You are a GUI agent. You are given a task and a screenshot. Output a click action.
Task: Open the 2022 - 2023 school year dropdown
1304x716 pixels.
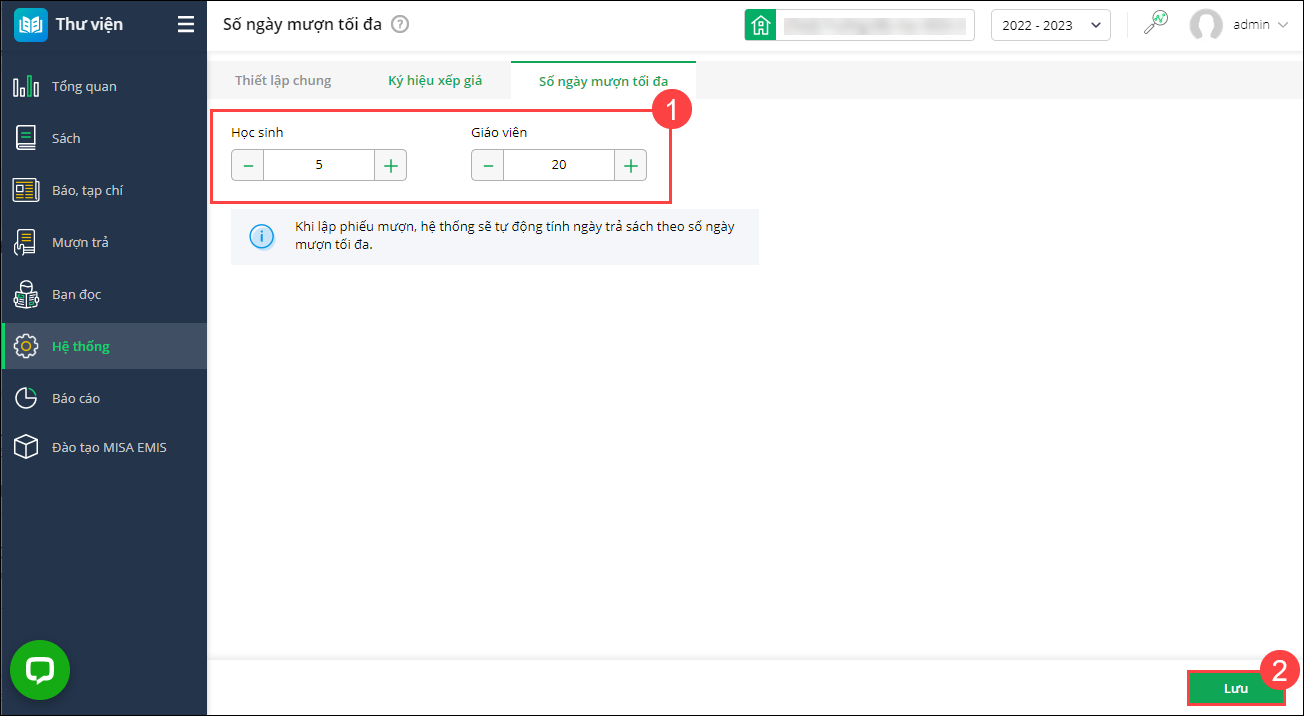(x=1051, y=25)
